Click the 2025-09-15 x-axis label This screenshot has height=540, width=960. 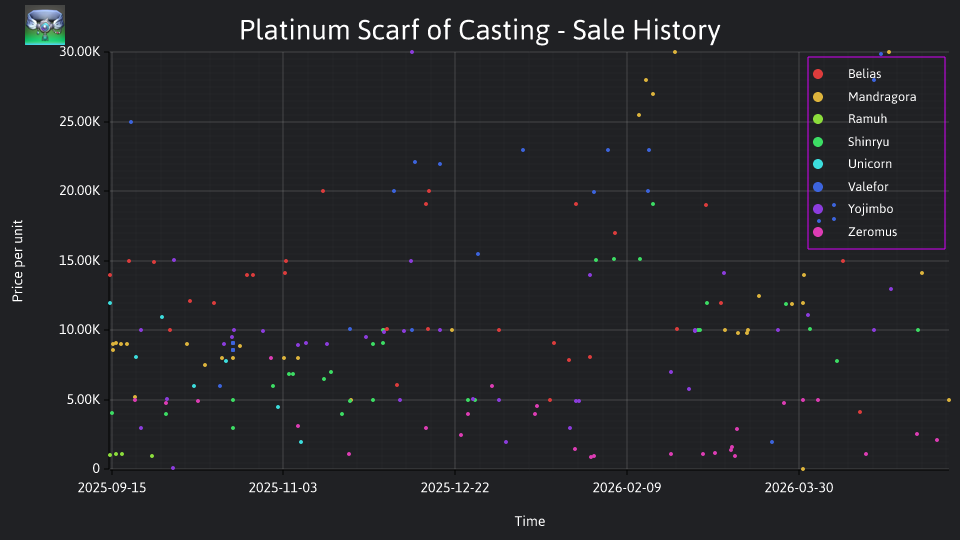click(111, 488)
